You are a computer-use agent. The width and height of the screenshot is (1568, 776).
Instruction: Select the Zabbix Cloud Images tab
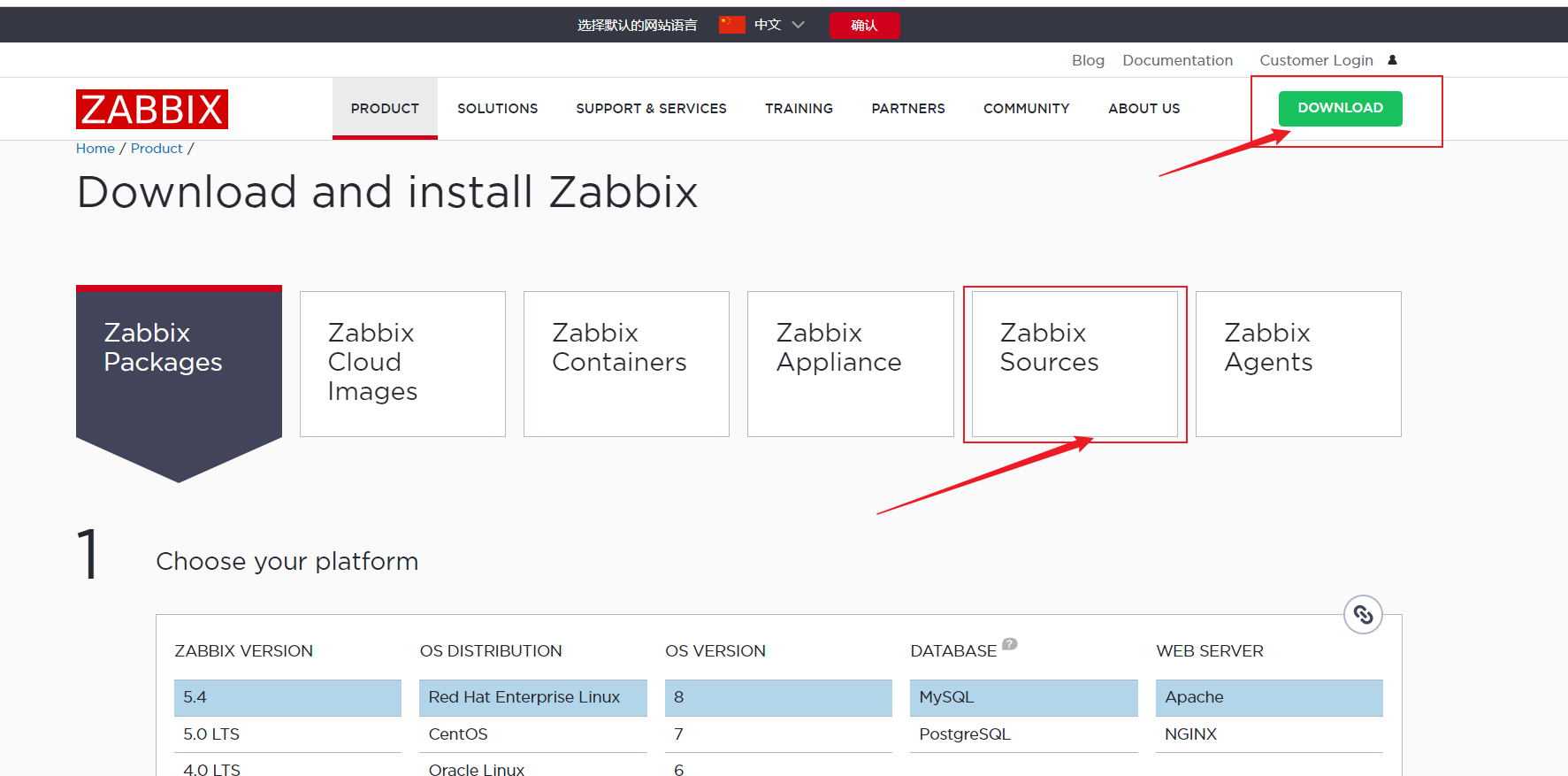[x=402, y=364]
